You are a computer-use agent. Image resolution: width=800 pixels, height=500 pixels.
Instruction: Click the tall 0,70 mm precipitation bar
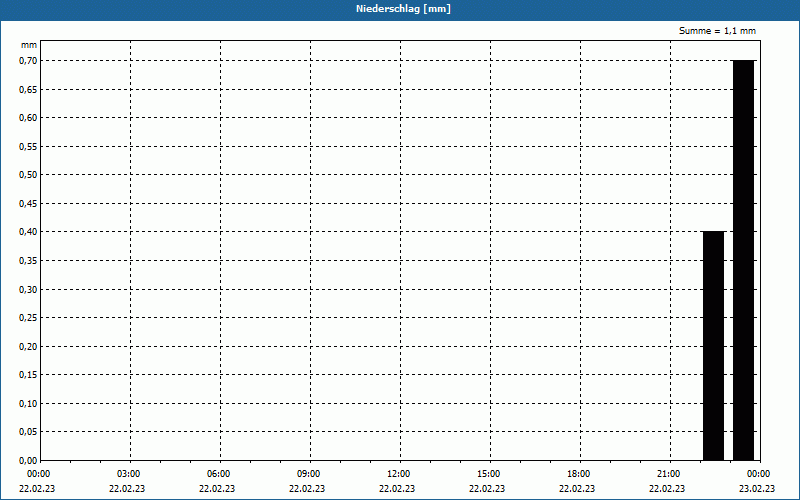coord(743,260)
